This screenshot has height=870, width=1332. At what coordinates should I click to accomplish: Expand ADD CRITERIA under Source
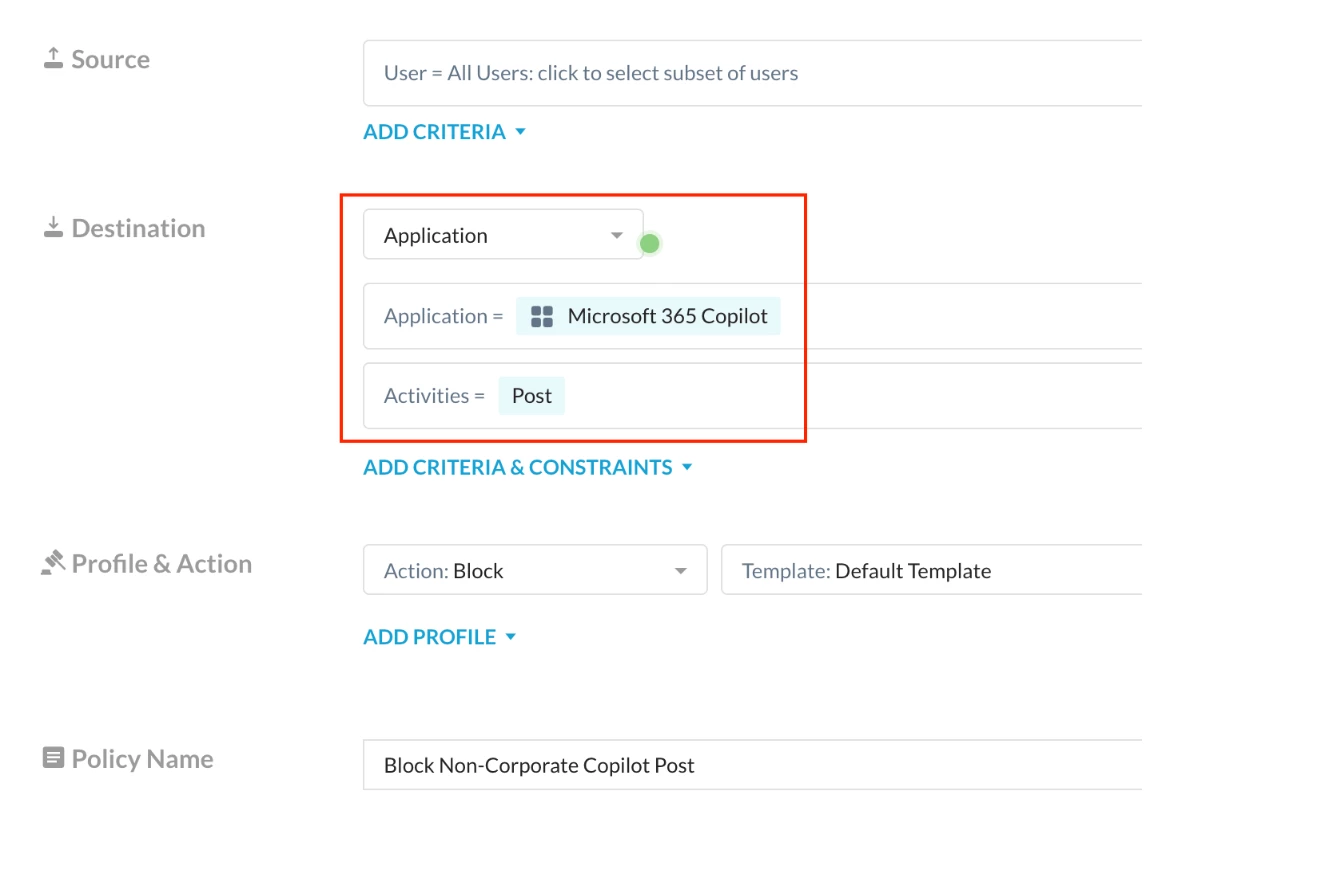pos(444,132)
